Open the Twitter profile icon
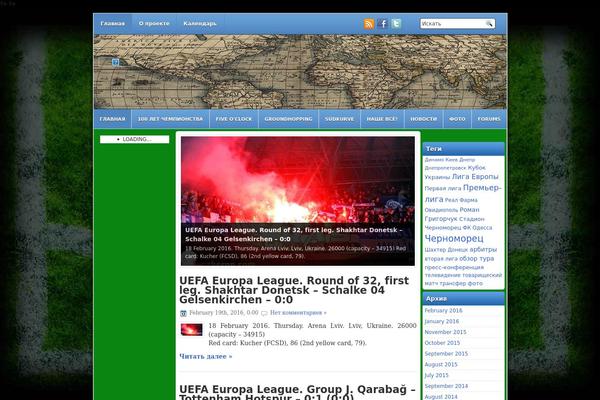The width and height of the screenshot is (600, 400). tap(396, 24)
